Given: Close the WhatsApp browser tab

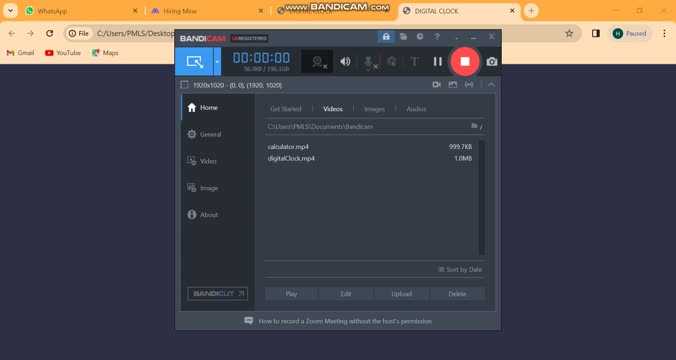Looking at the screenshot, I should point(135,11).
